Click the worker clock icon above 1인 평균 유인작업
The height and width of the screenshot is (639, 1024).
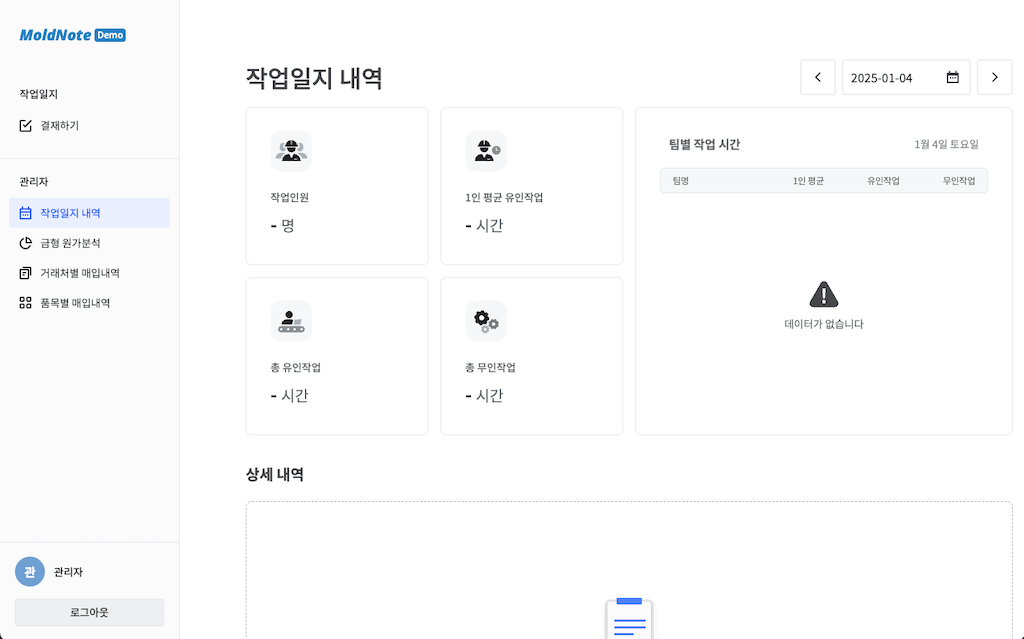pos(486,151)
